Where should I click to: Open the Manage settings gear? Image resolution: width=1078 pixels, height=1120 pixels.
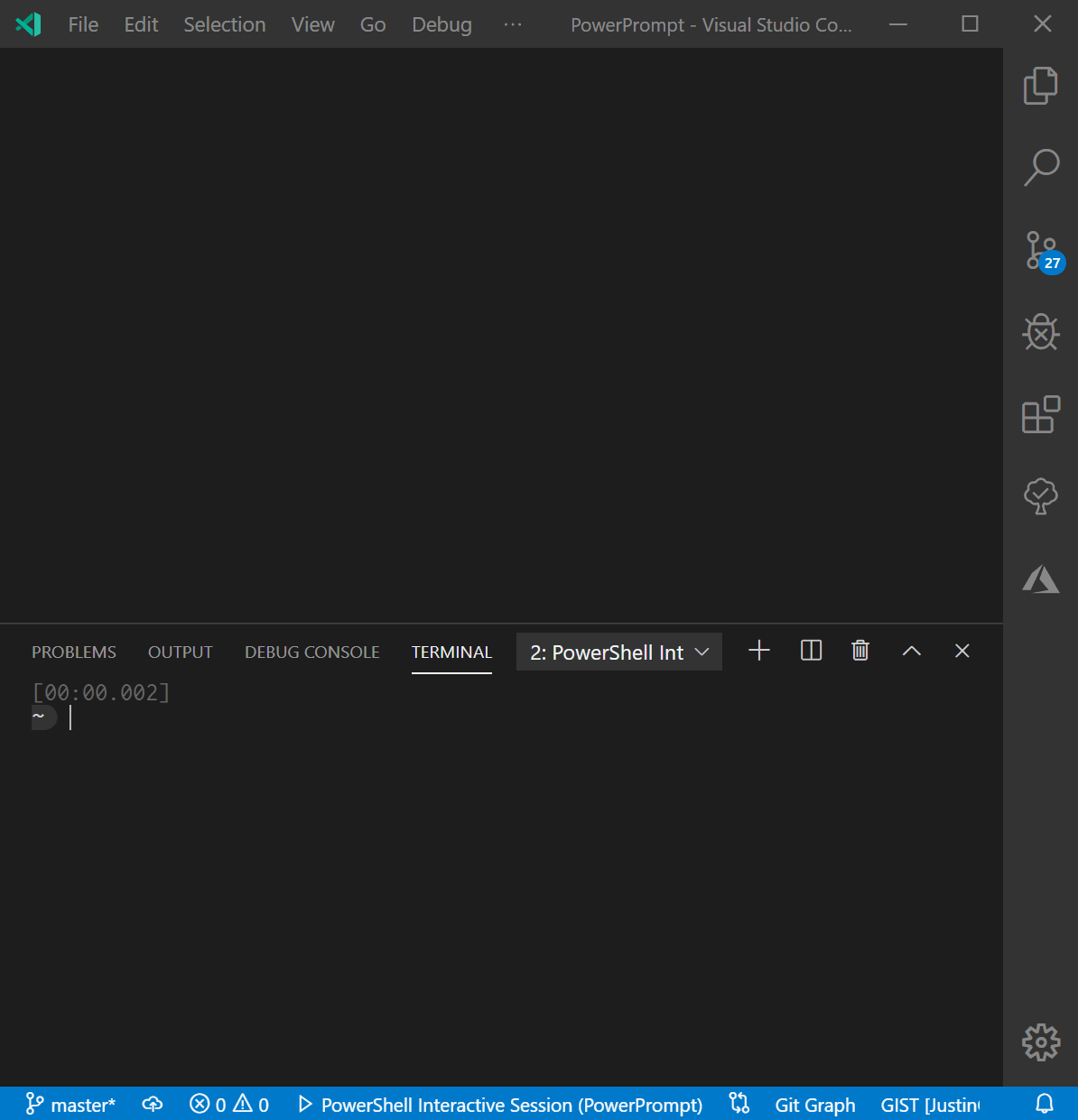point(1040,1042)
